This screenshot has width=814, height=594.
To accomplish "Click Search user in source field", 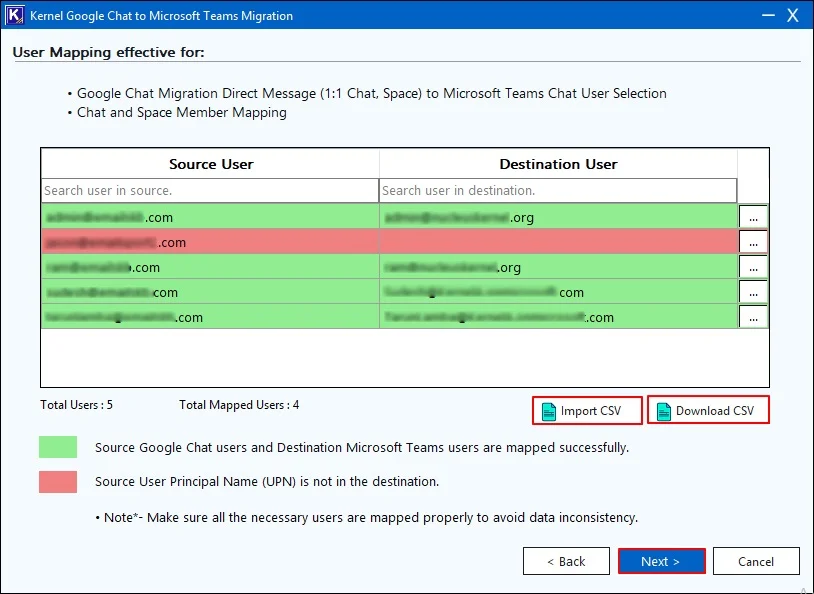I will tap(210, 191).
